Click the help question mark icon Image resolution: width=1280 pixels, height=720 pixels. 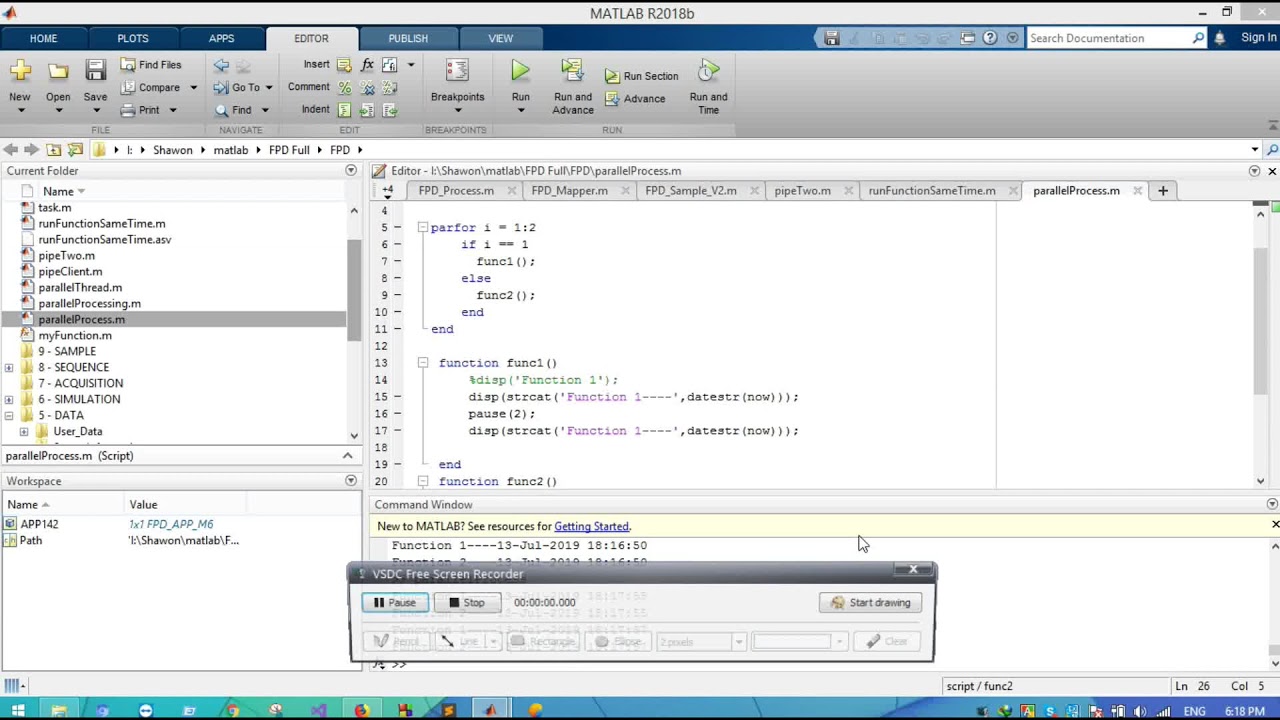[x=990, y=38]
